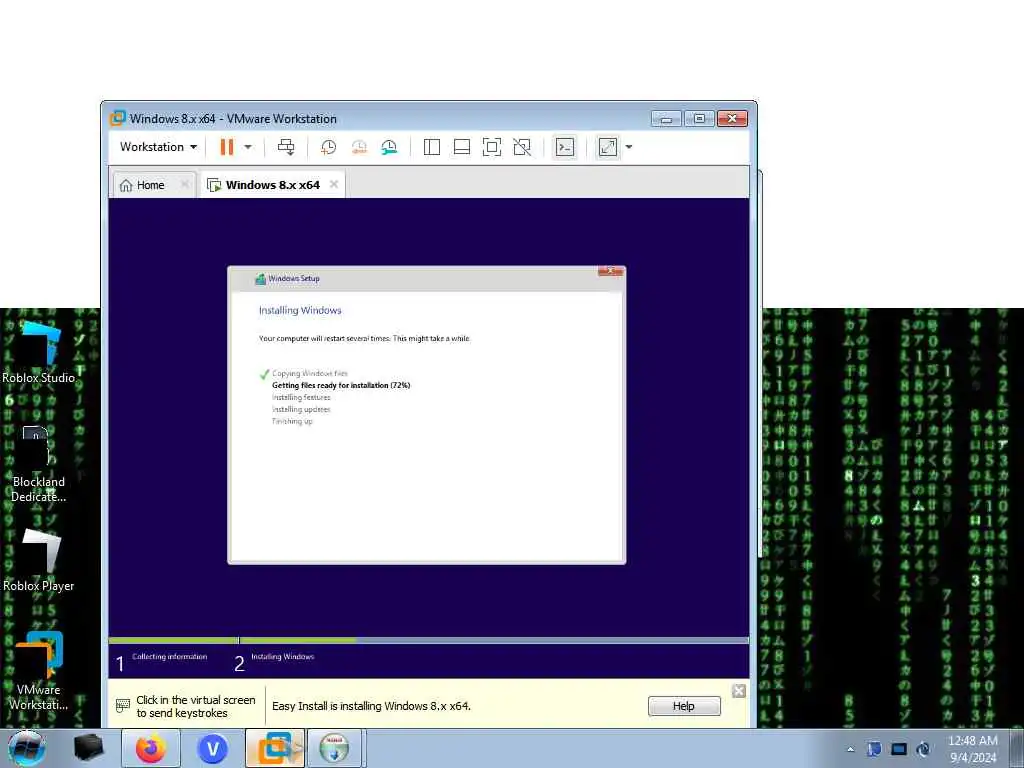This screenshot has width=1024, height=768.
Task: Open the Windows Start menu orb
Action: (26, 748)
